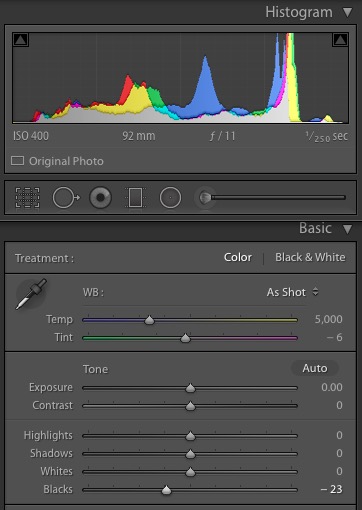Click the Contrast value field
Screen dimensions: 362x510
339,405
